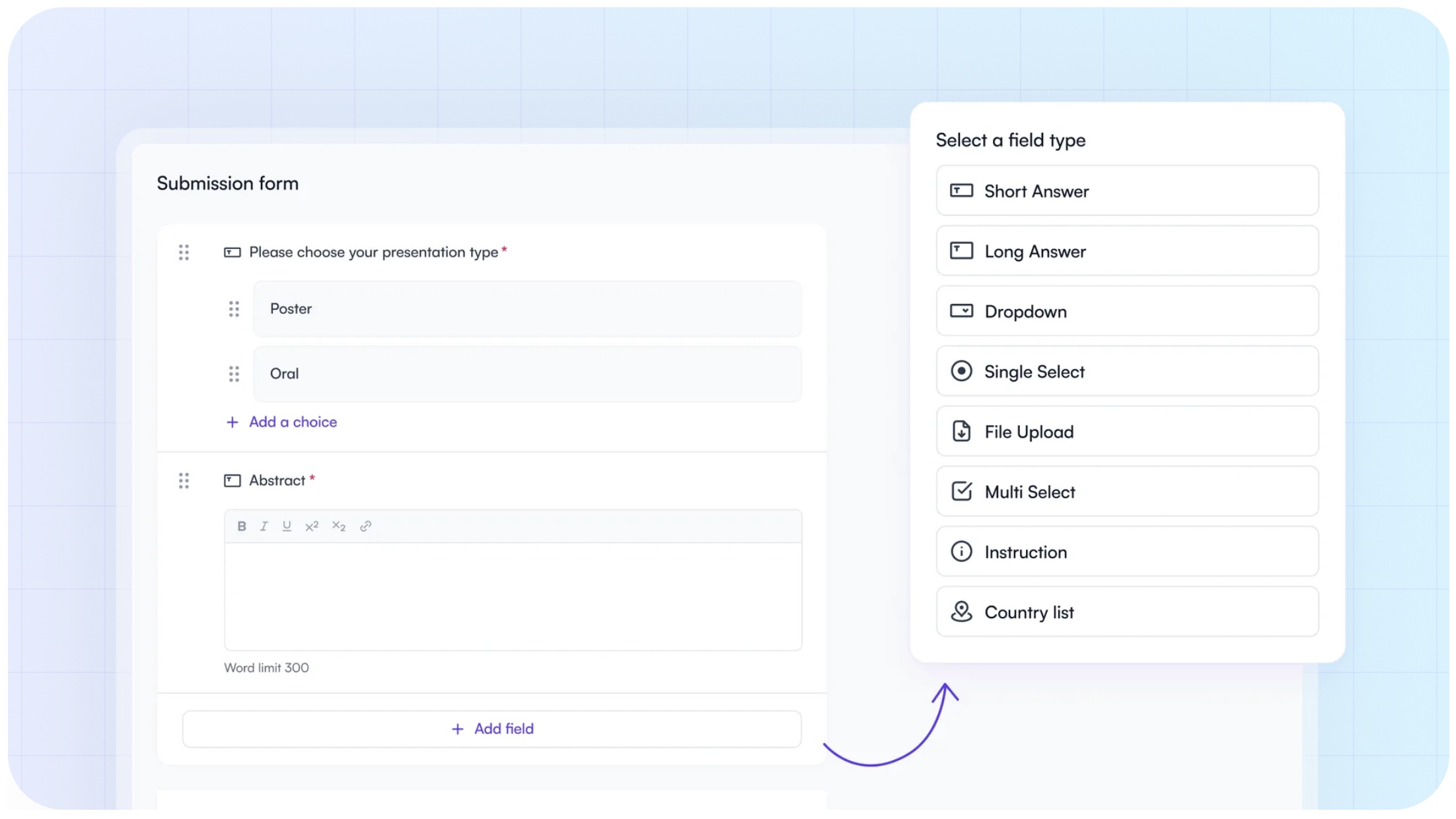
Task: Apply subscript formatting
Action: tap(338, 526)
